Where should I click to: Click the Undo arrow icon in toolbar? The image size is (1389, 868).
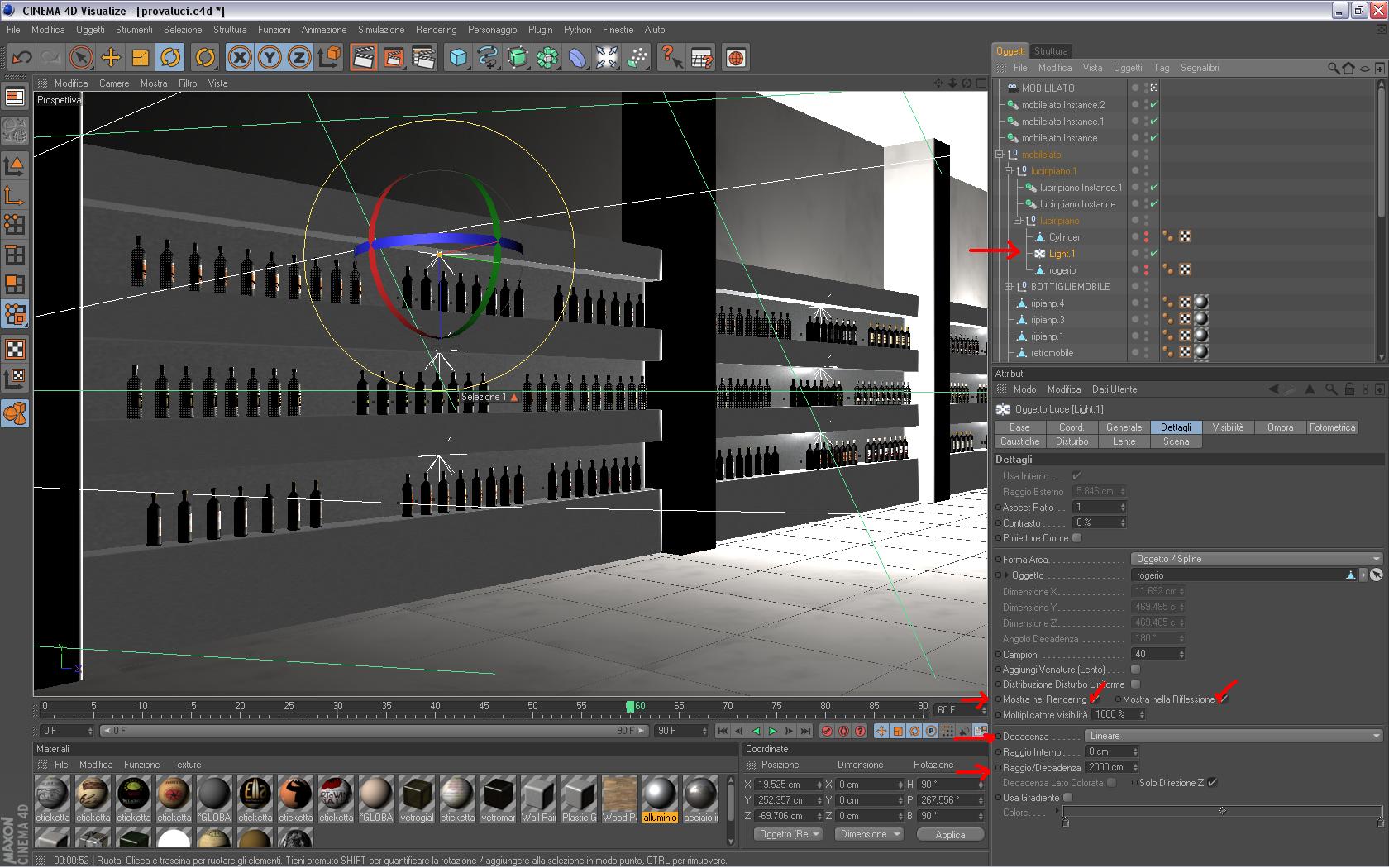tap(21, 58)
